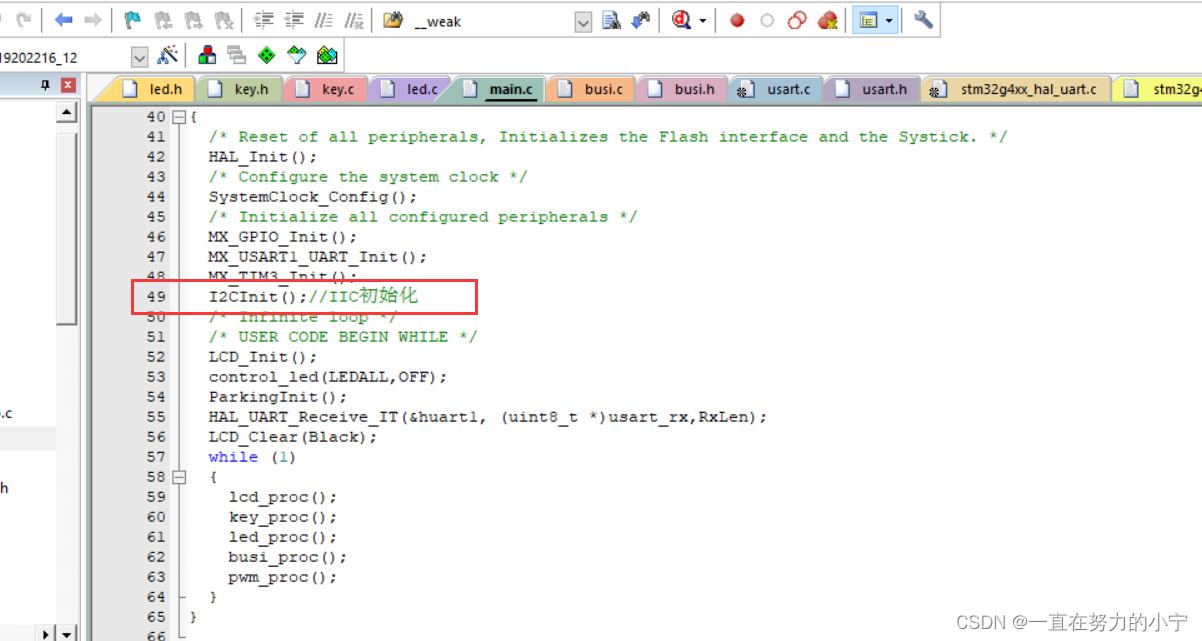The image size is (1202, 641).
Task: Open Manage Run-Time Environment green diamond
Action: [x=267, y=55]
